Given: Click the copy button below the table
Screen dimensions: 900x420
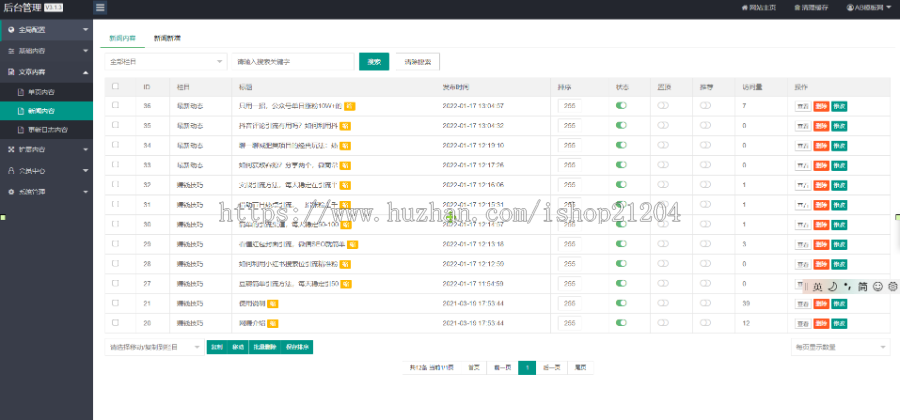Looking at the screenshot, I should [x=216, y=347].
